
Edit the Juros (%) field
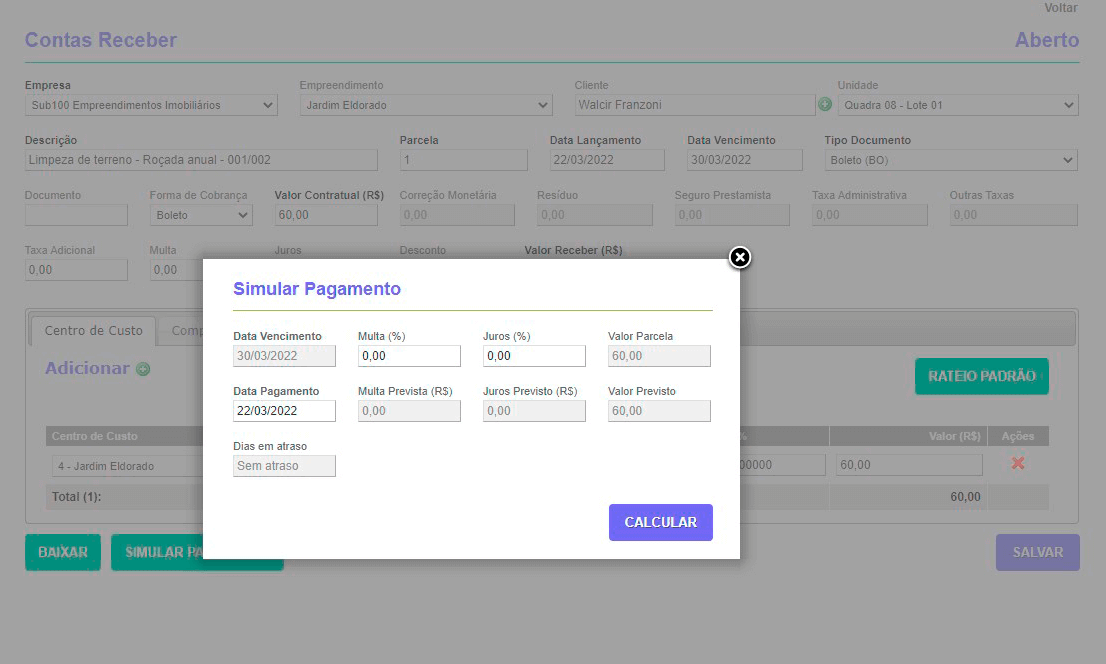pyautogui.click(x=534, y=356)
